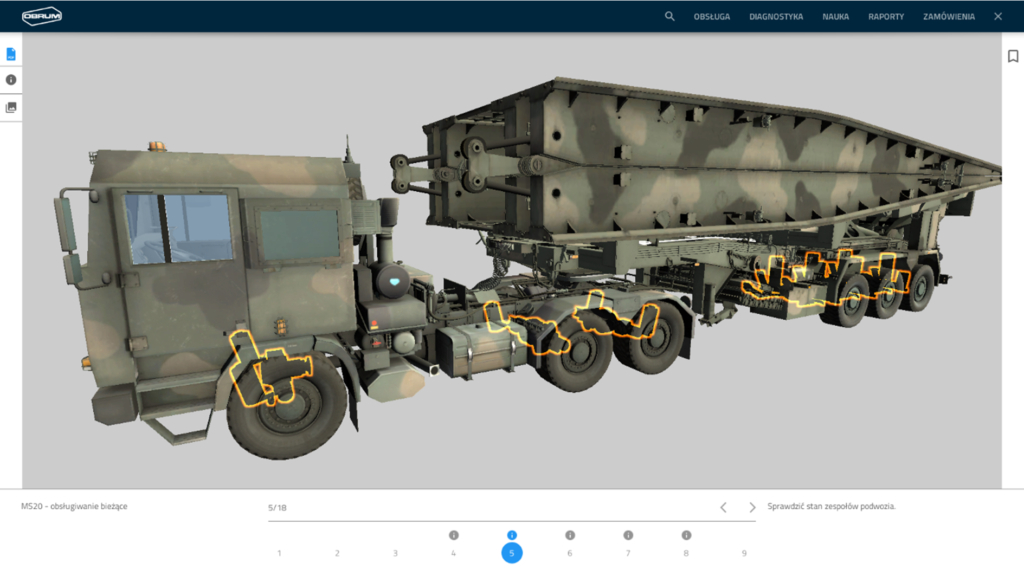This screenshot has width=1024, height=576.
Task: Click the highlighted trailer axle assembly outline
Action: tap(826, 278)
